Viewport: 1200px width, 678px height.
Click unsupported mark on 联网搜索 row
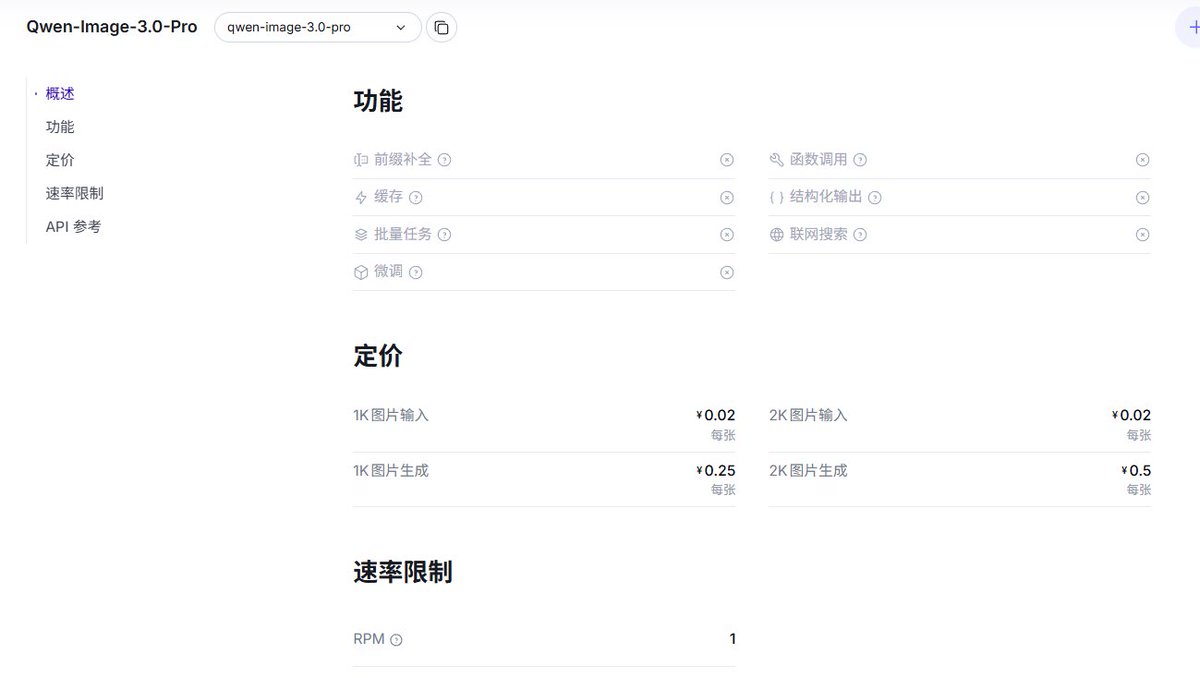1142,235
